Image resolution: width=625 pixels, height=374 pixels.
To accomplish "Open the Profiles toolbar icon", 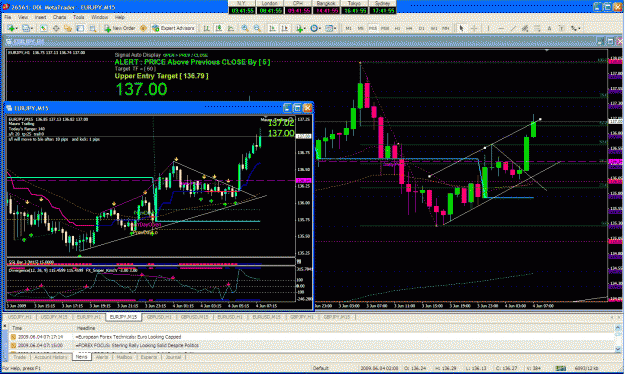I will pos(26,28).
